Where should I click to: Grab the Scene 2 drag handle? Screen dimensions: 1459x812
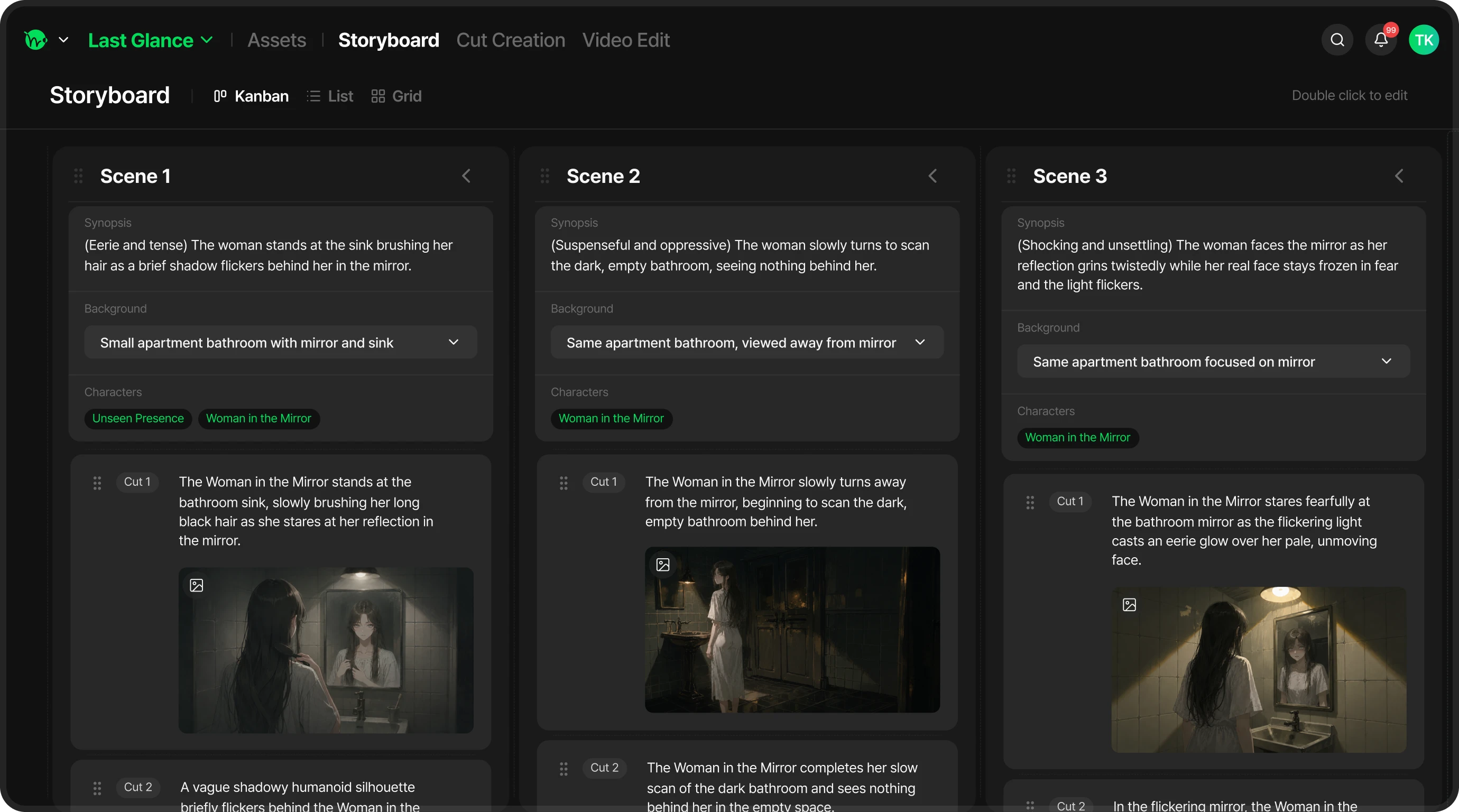pos(545,176)
